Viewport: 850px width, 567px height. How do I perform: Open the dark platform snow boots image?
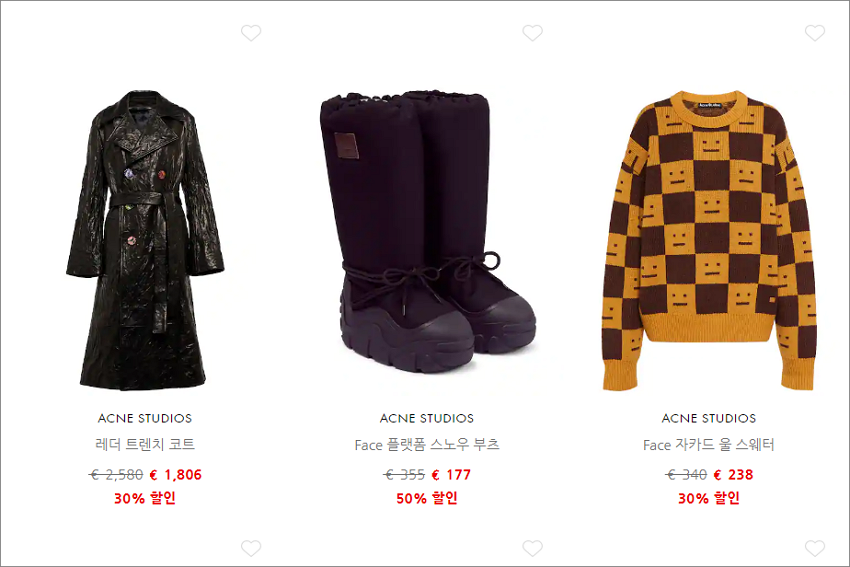pos(427,232)
